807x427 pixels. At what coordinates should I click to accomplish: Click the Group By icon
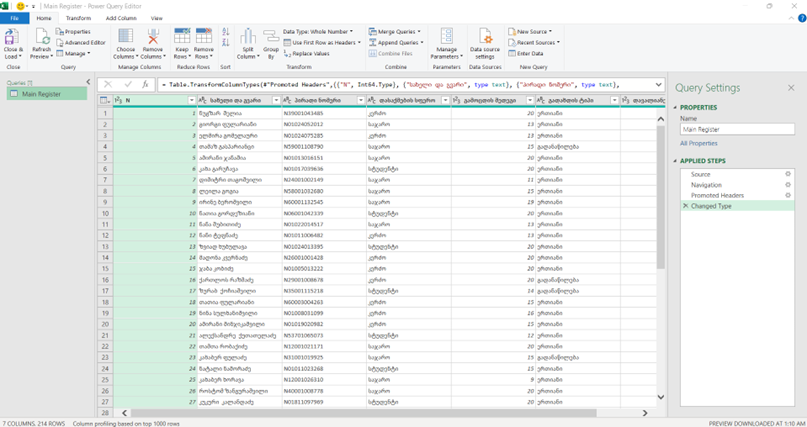pyautogui.click(x=271, y=38)
